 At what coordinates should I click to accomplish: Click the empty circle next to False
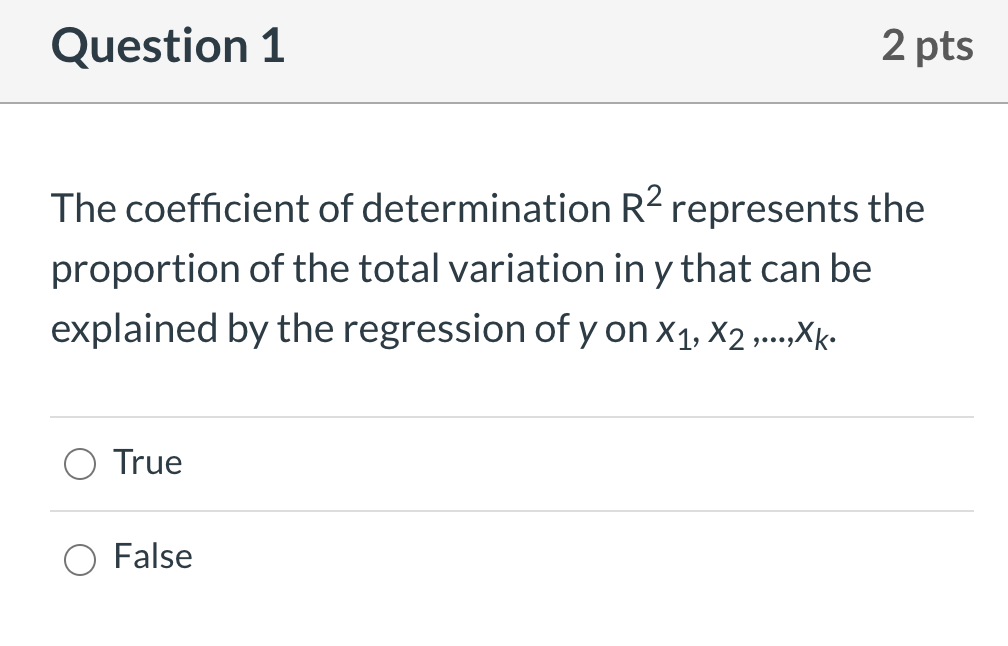[x=80, y=559]
